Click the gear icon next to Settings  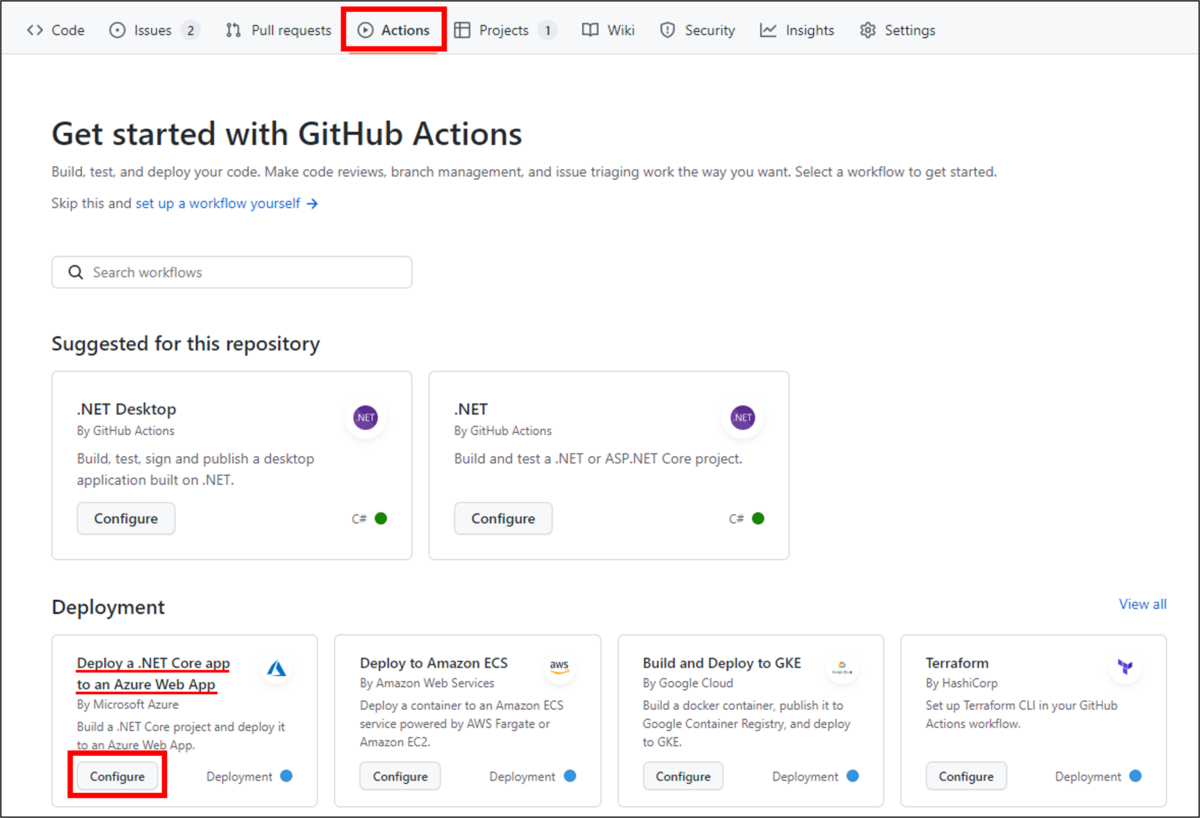(x=867, y=30)
